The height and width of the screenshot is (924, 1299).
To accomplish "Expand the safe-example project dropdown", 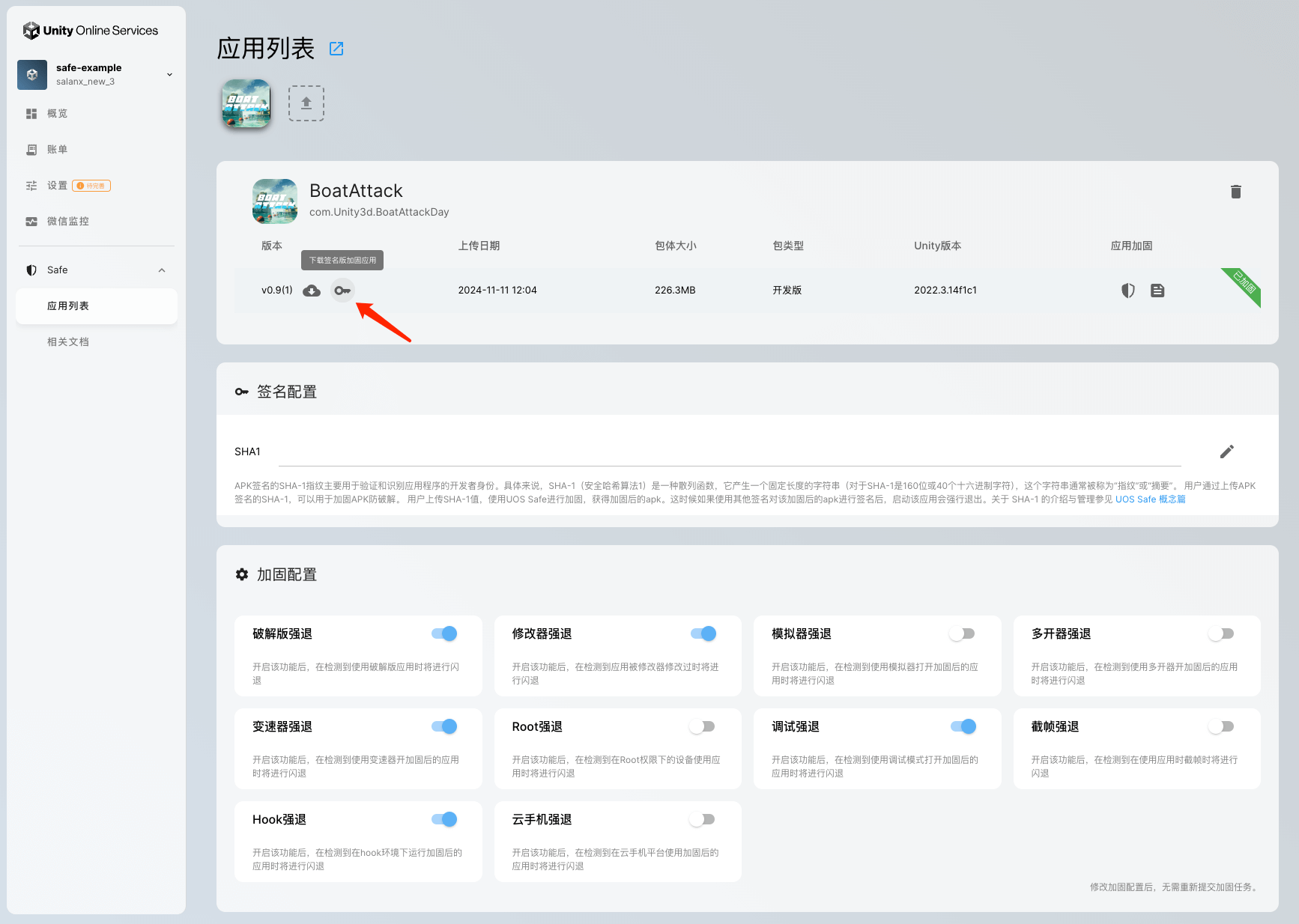I will [169, 74].
